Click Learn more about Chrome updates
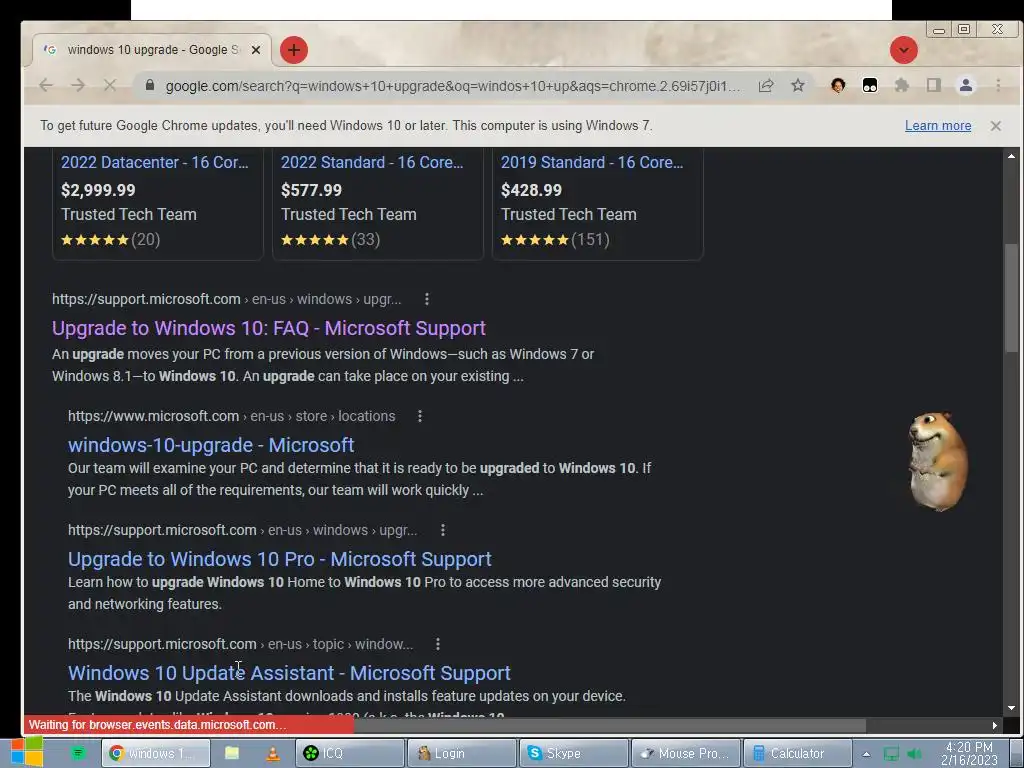The height and width of the screenshot is (768, 1024). [x=938, y=125]
